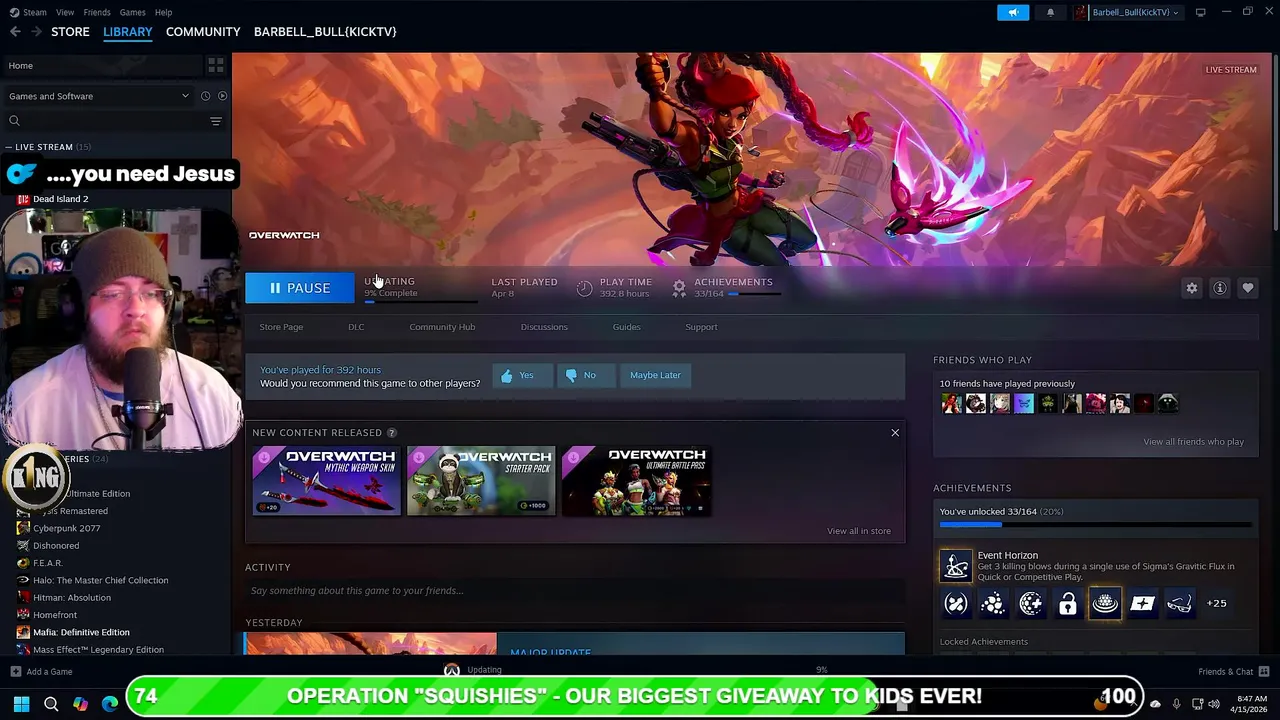Select the sparkle card achievement icon
The width and height of the screenshot is (1280, 720).
[x=1142, y=603]
